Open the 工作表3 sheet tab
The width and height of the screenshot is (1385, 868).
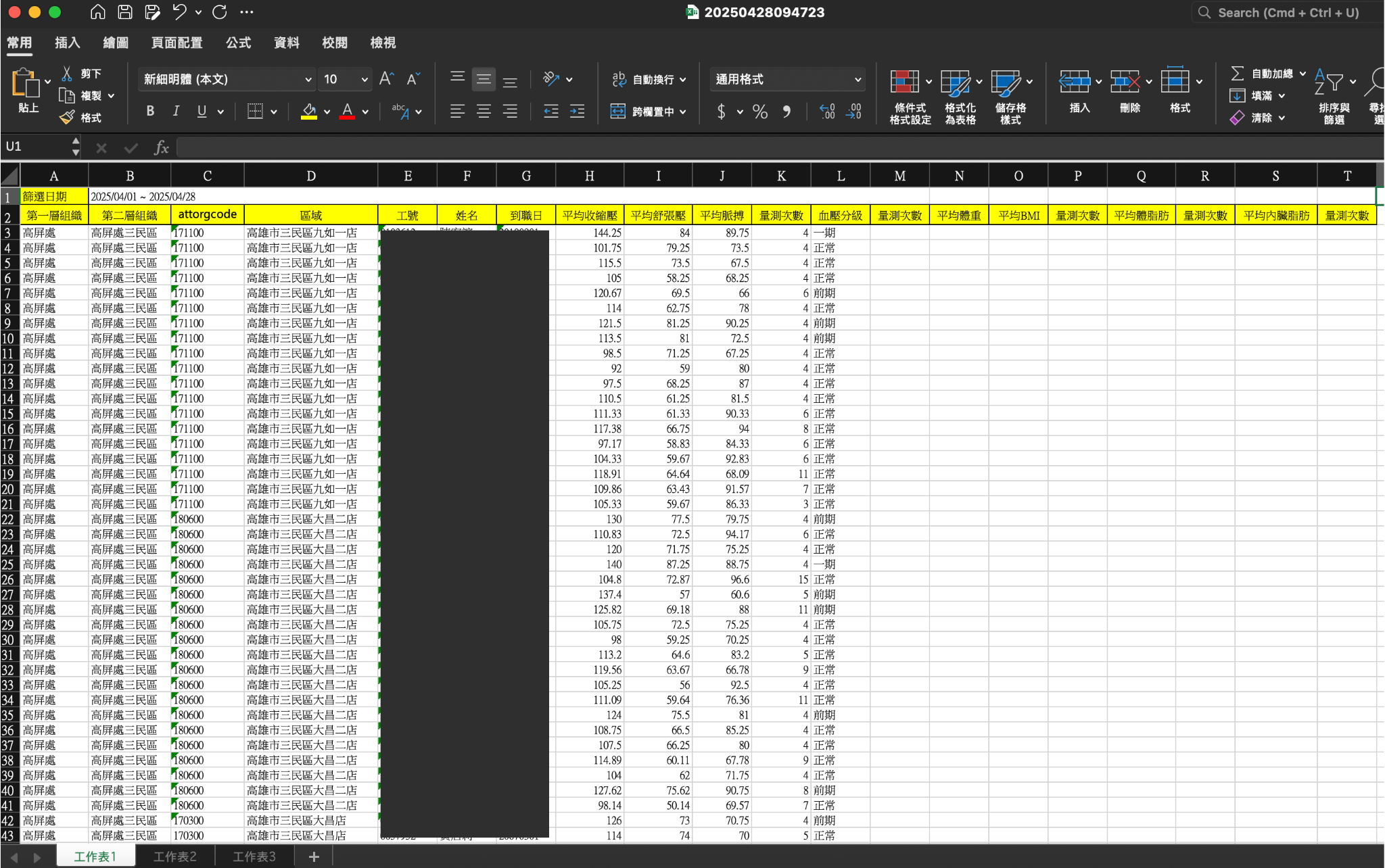coord(254,857)
